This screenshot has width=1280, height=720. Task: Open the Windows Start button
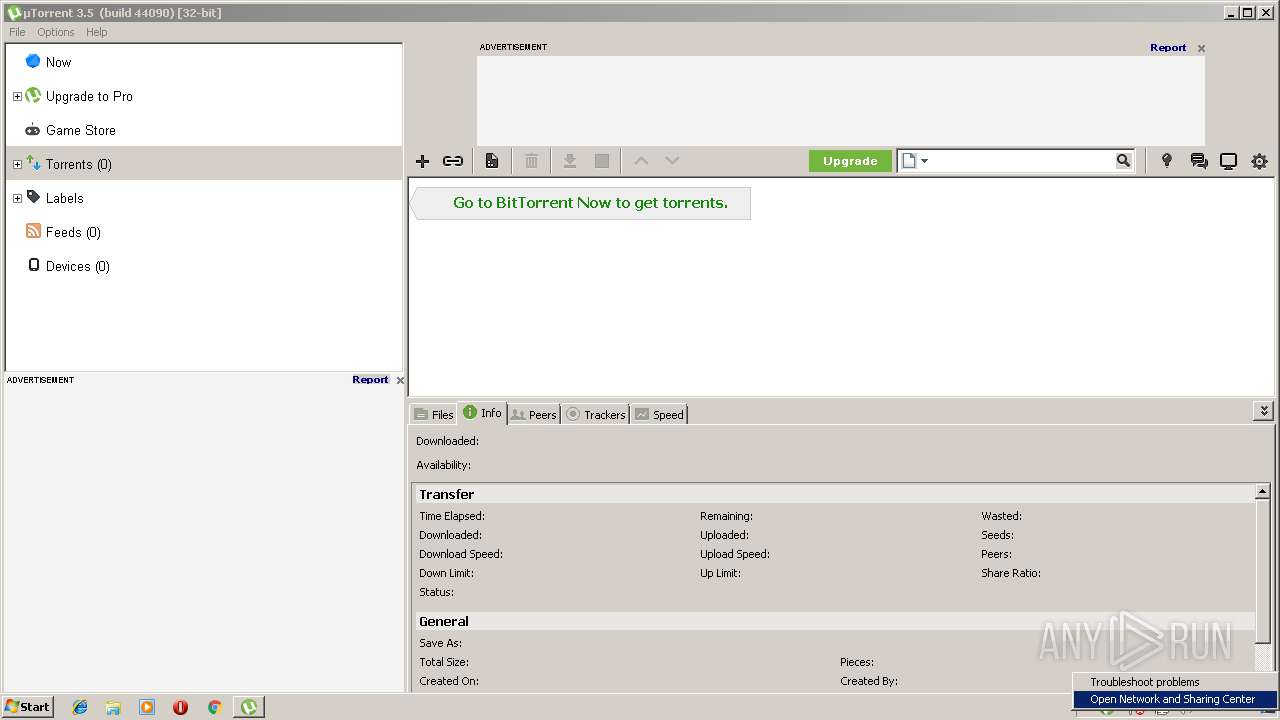click(28, 707)
